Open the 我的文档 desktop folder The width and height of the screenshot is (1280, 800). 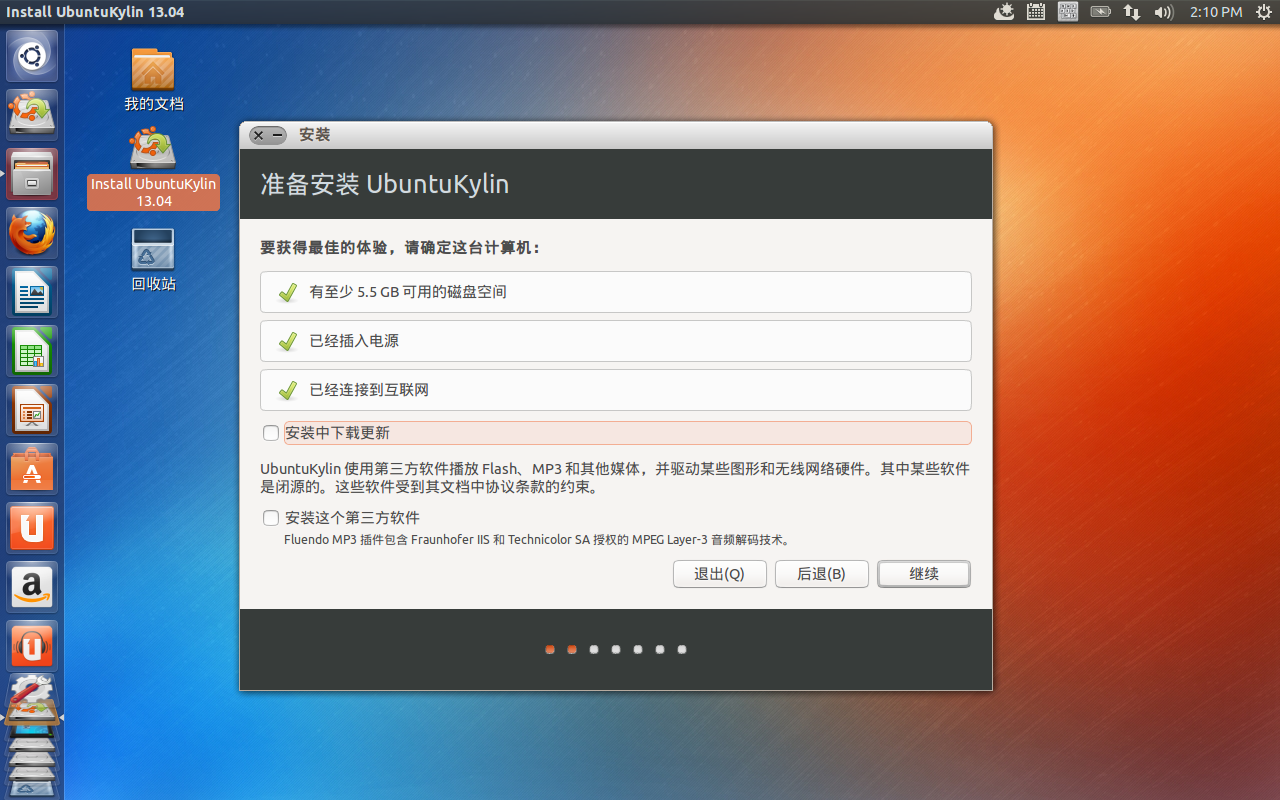153,80
